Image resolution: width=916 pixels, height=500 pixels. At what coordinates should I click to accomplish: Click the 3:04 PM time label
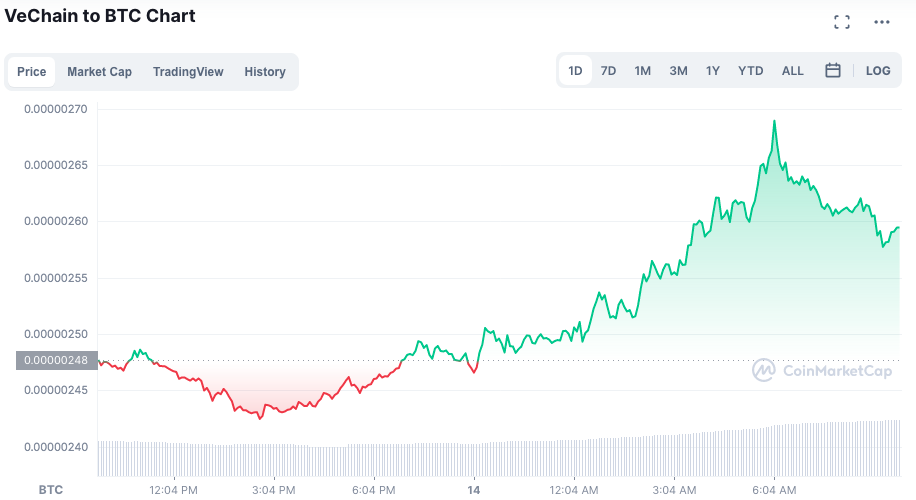click(273, 490)
